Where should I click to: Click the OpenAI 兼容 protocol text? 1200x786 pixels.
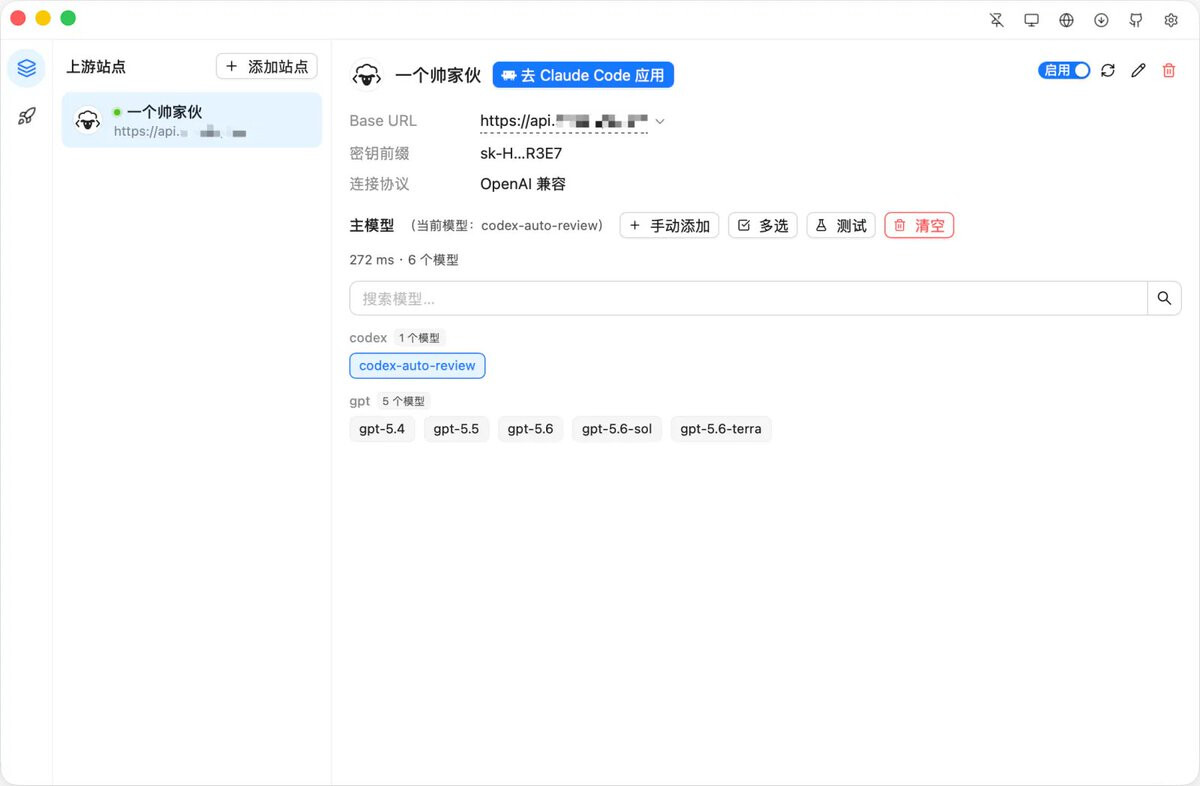[x=523, y=184]
